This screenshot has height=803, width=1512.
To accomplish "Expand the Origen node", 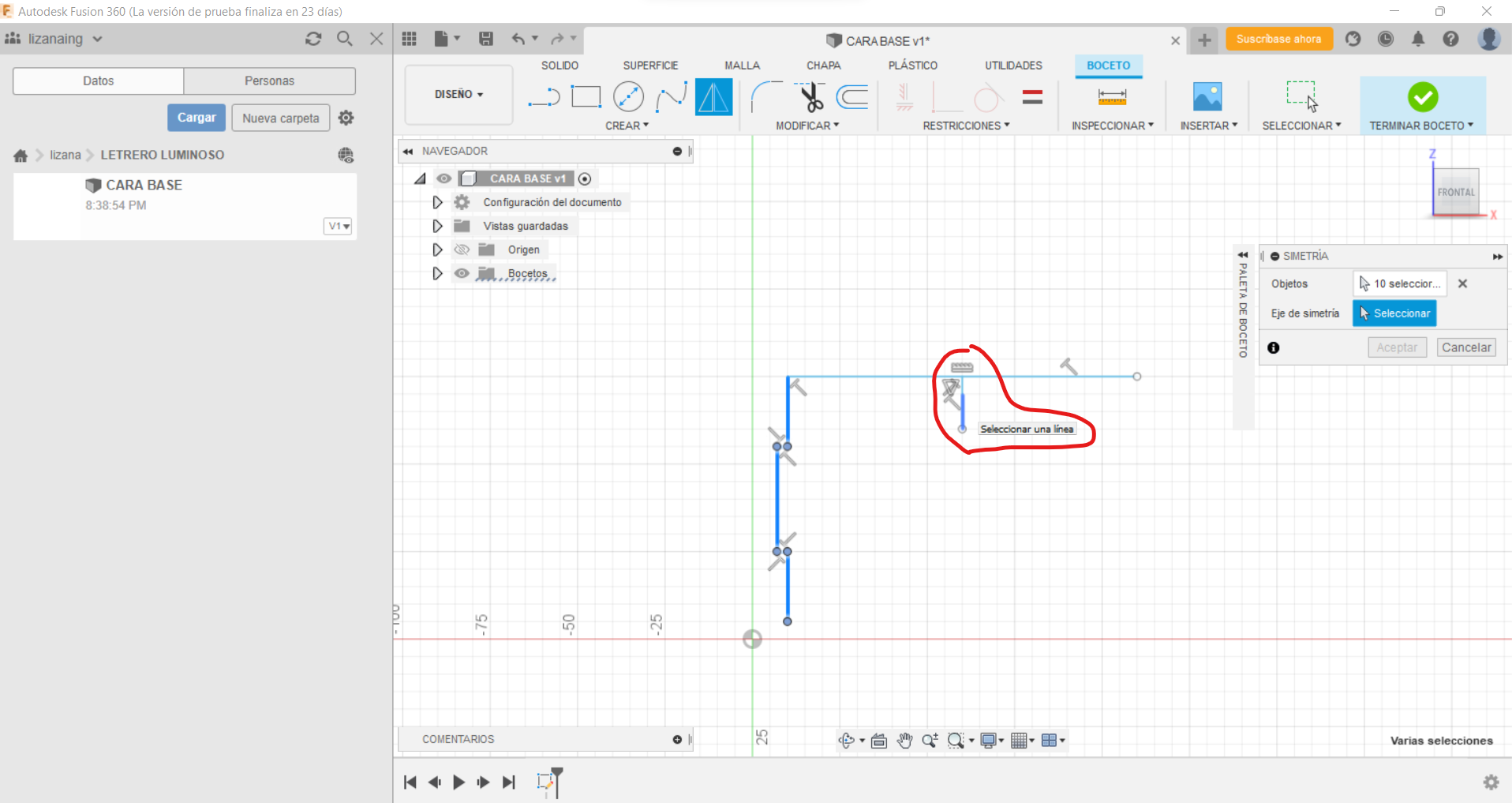I will tap(437, 250).
